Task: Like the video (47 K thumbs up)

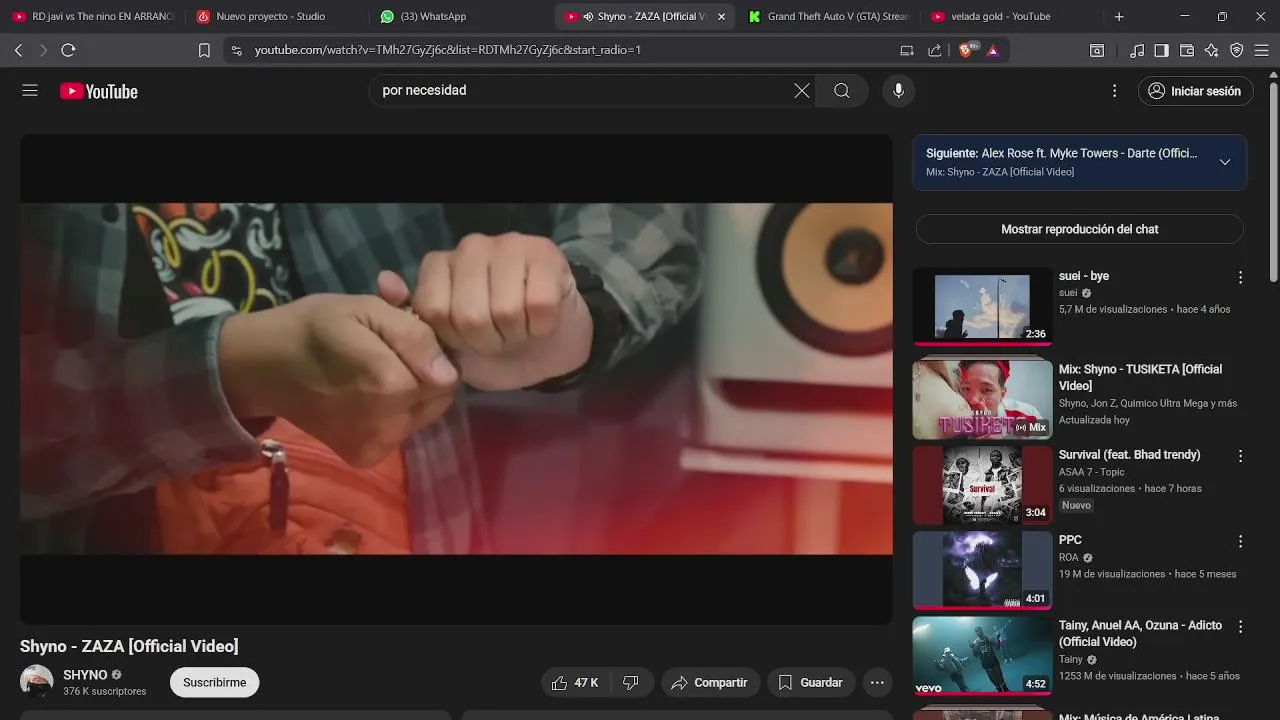Action: pos(575,682)
